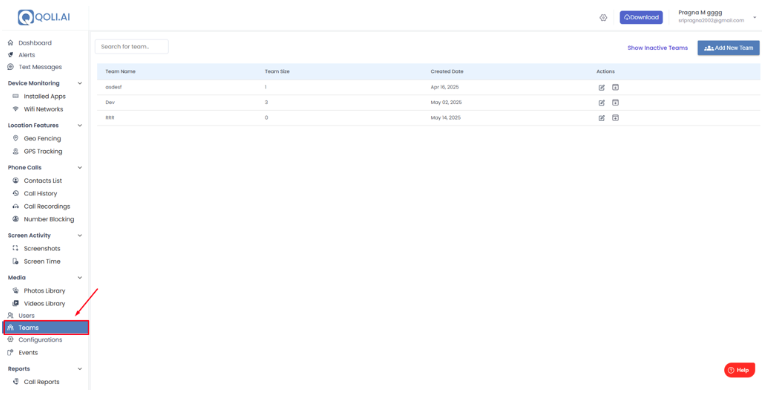Open Call History page
The image size is (765, 393).
(x=40, y=194)
